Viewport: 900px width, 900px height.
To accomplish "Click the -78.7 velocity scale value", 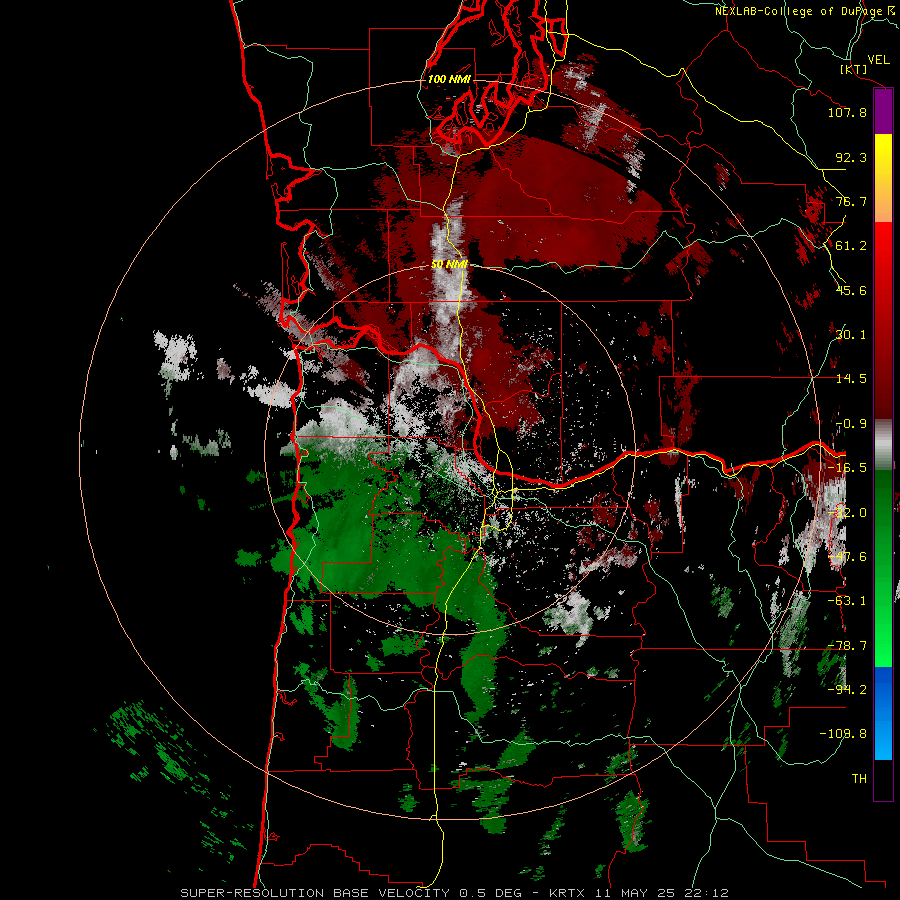I will click(x=847, y=646).
